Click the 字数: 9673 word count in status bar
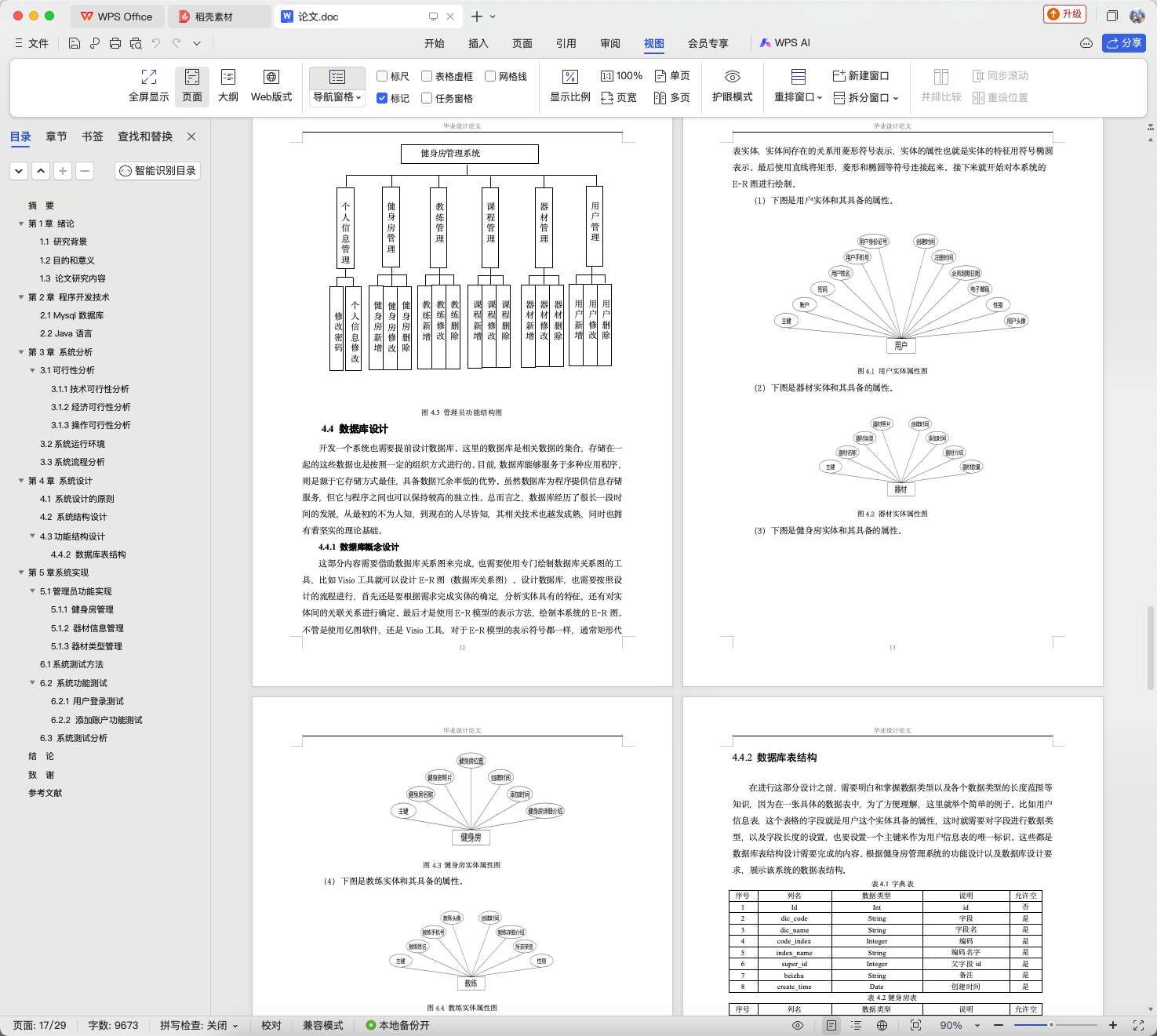Screen dimensions: 1157x1036 point(113,1025)
